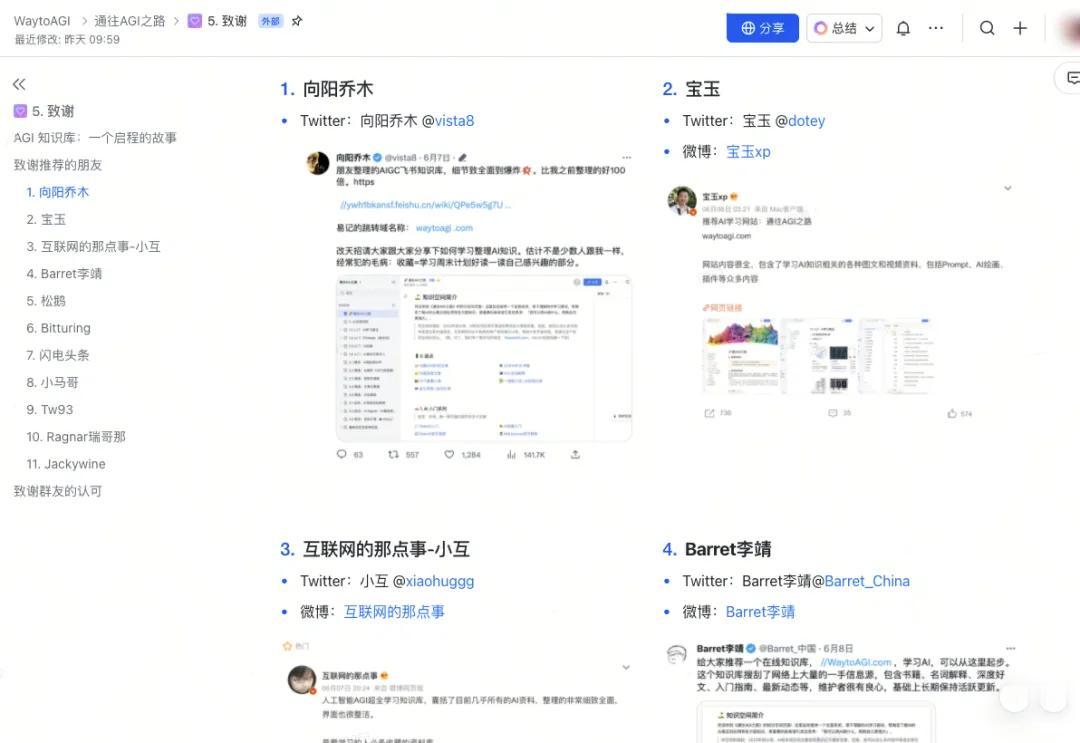Click the heading 1. 向阳乔木
Screen dimensions: 1080x743
click(327, 90)
